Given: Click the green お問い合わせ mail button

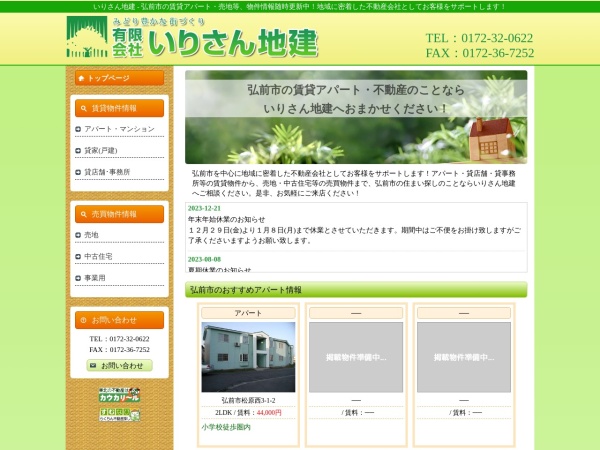Looking at the screenshot, I should click(x=119, y=365).
